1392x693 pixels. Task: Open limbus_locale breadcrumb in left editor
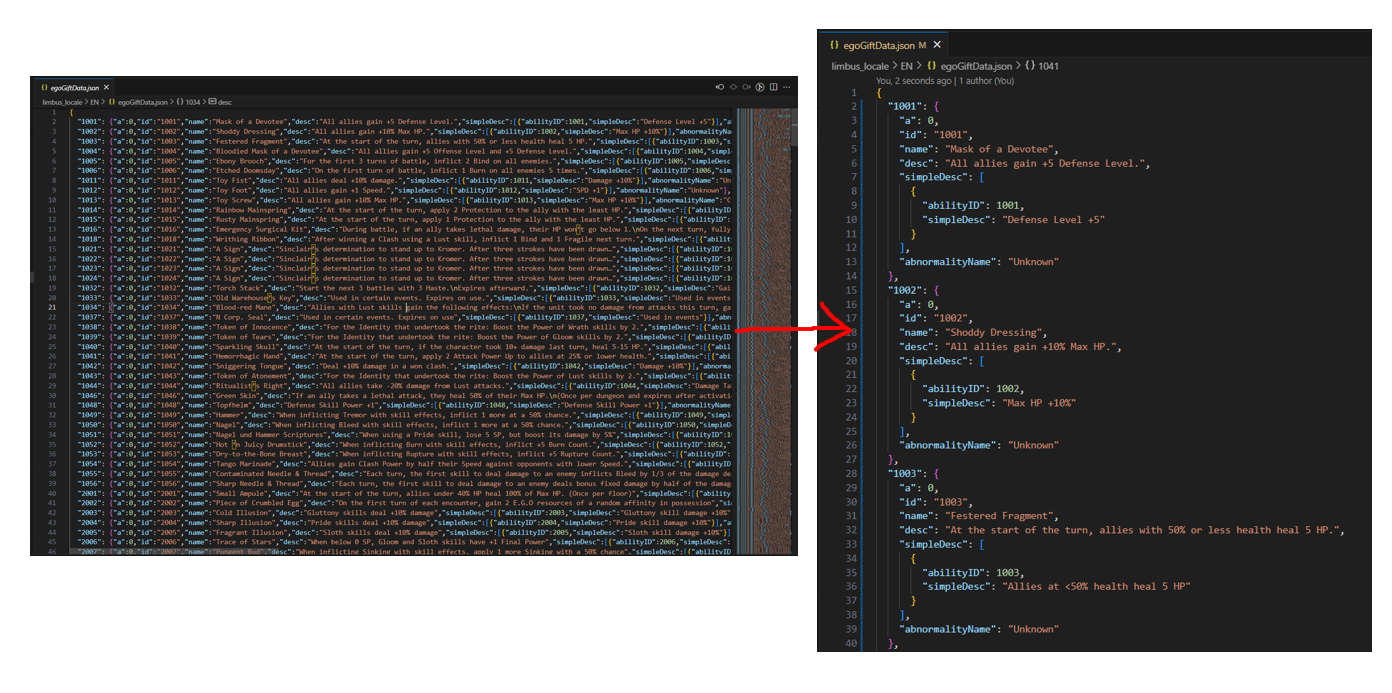coord(62,102)
